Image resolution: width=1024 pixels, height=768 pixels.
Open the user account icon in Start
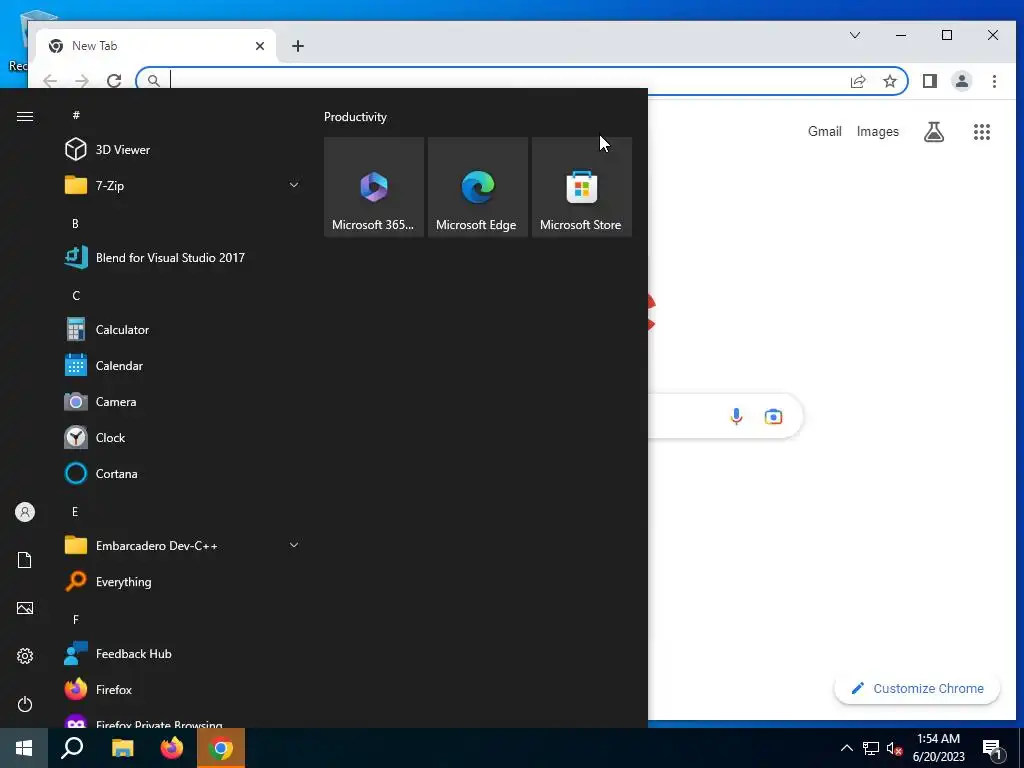(25, 512)
